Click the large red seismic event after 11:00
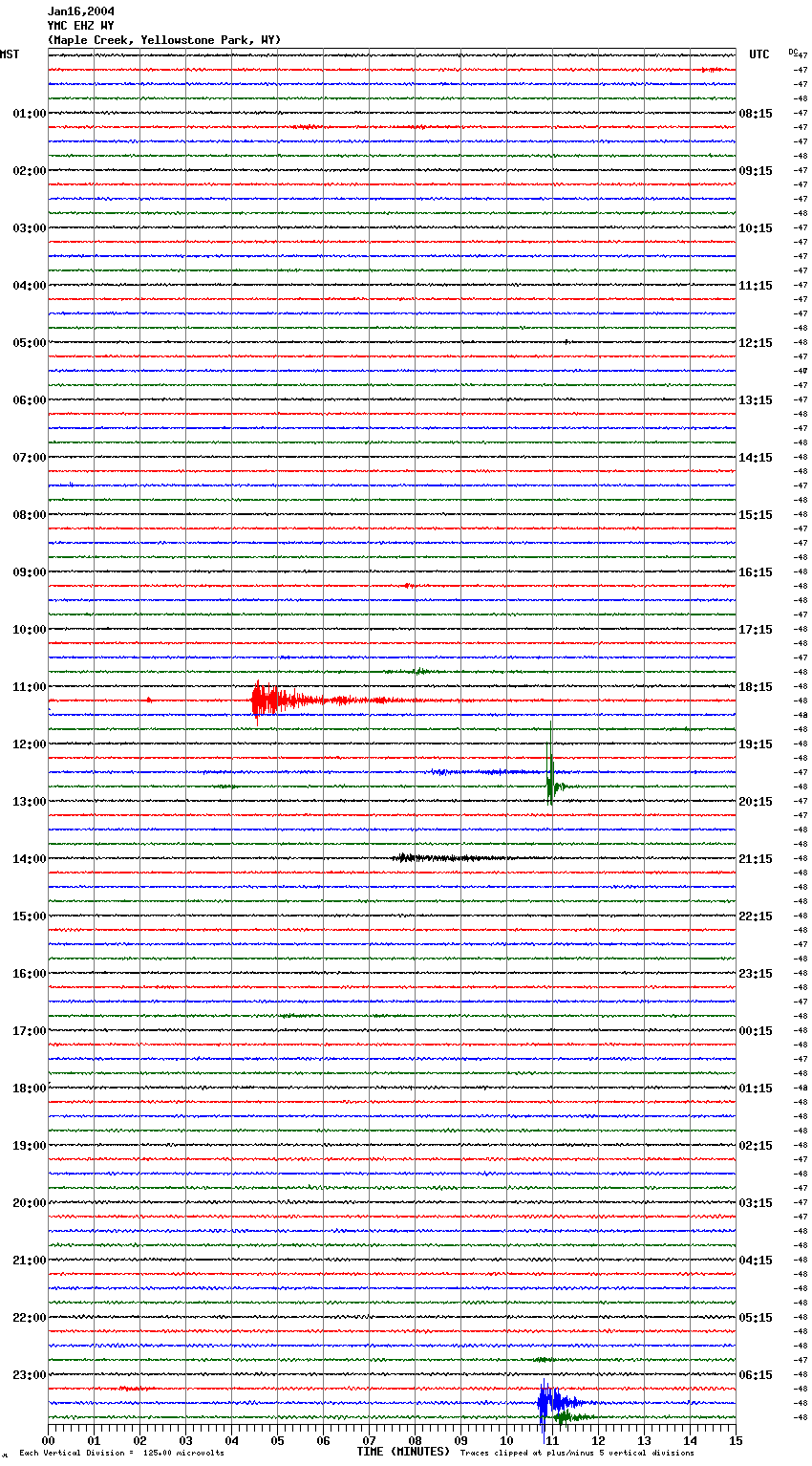Image resolution: width=812 pixels, height=1466 pixels. 287,701
